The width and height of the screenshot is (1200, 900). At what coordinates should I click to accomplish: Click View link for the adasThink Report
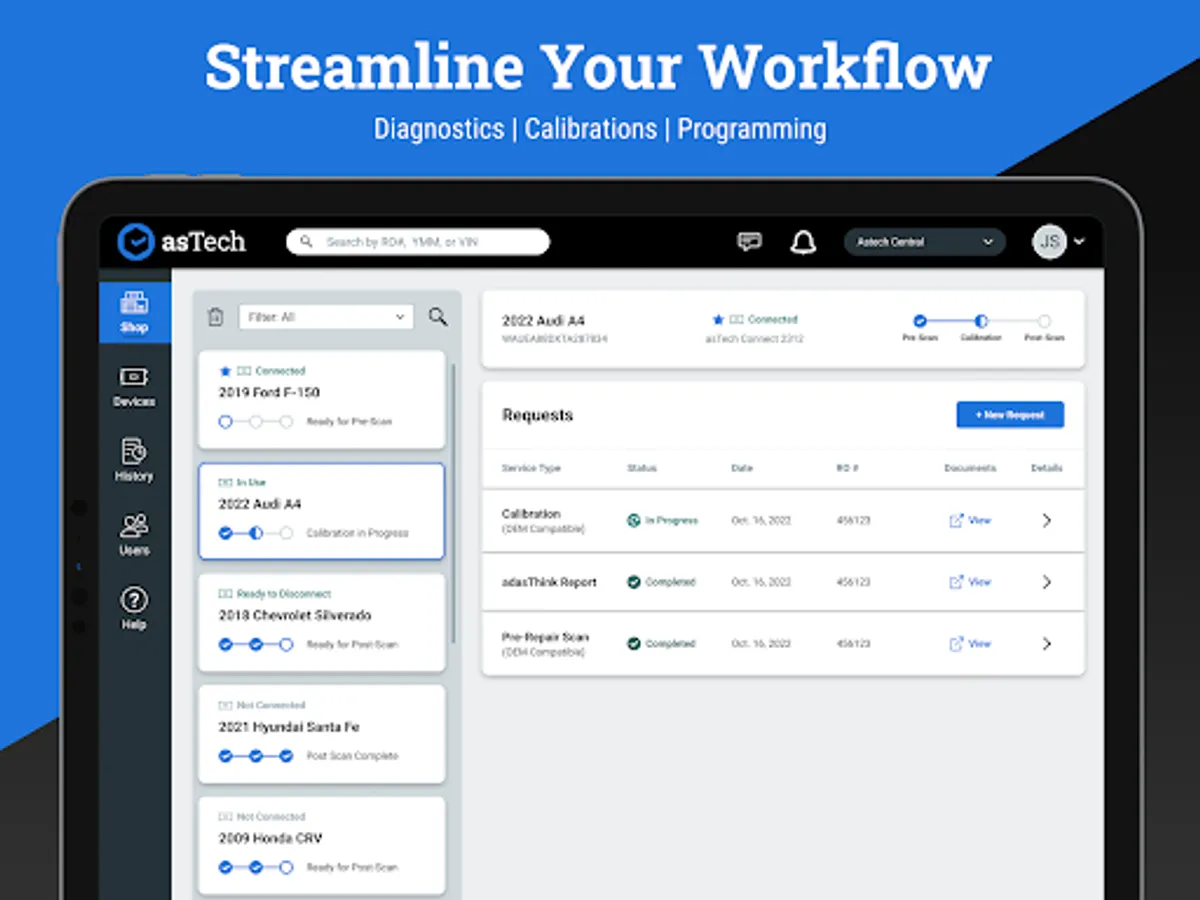[970, 582]
